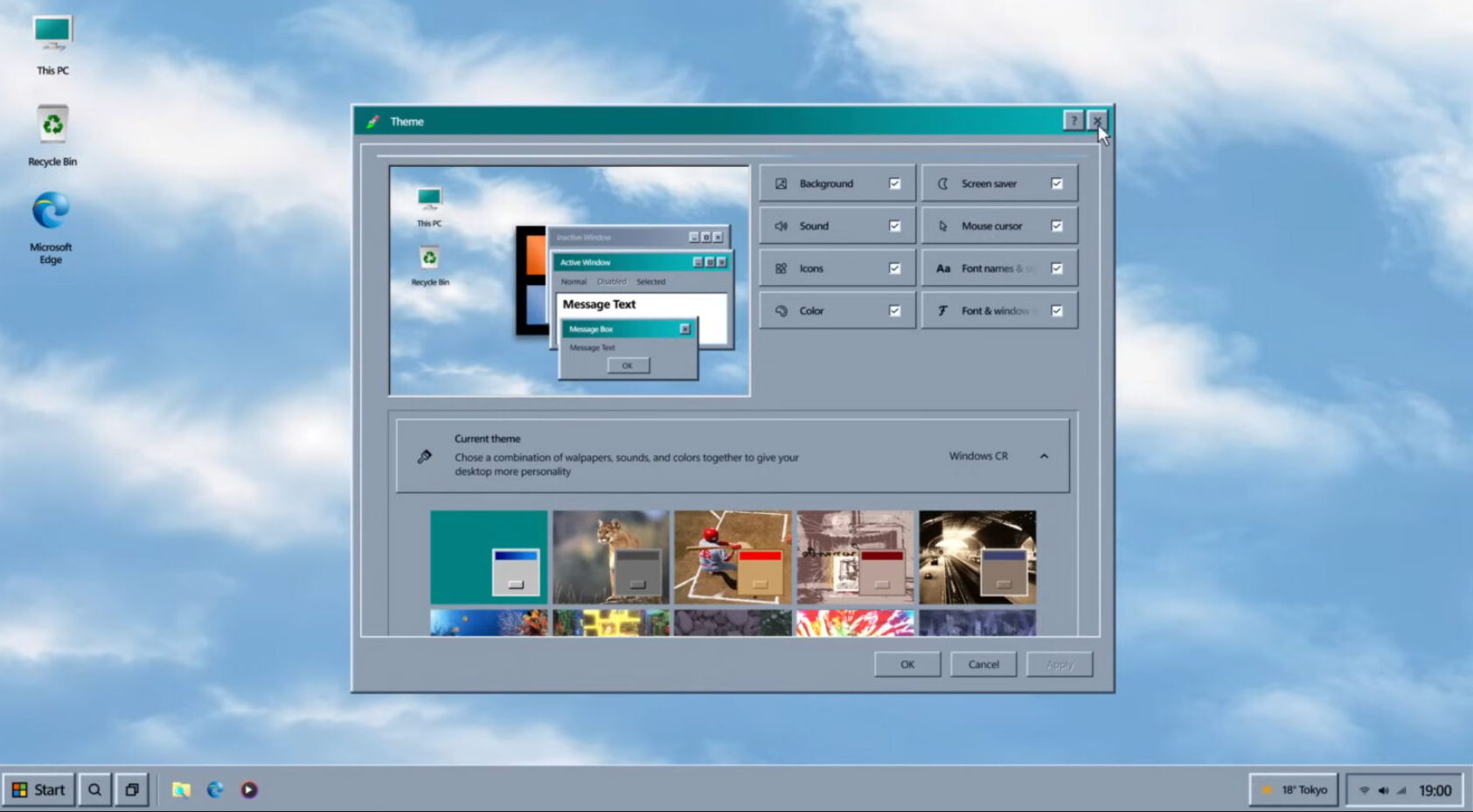
Task: Click the Sound speaker icon
Action: (x=781, y=226)
